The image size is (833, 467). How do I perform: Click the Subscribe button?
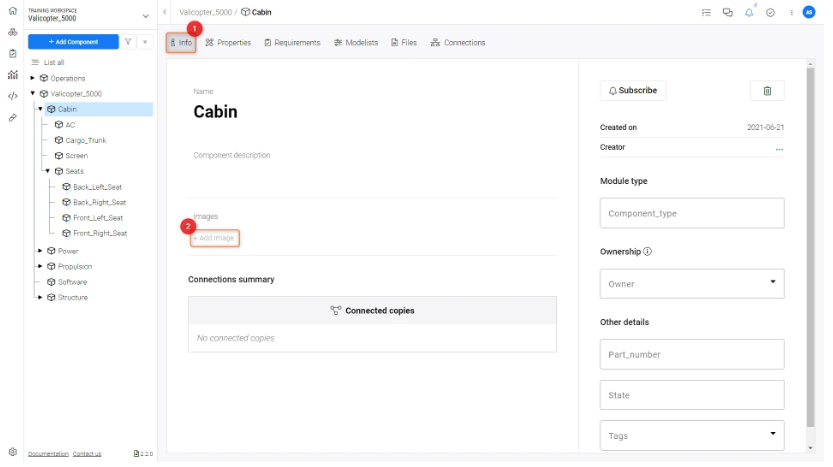click(x=632, y=90)
